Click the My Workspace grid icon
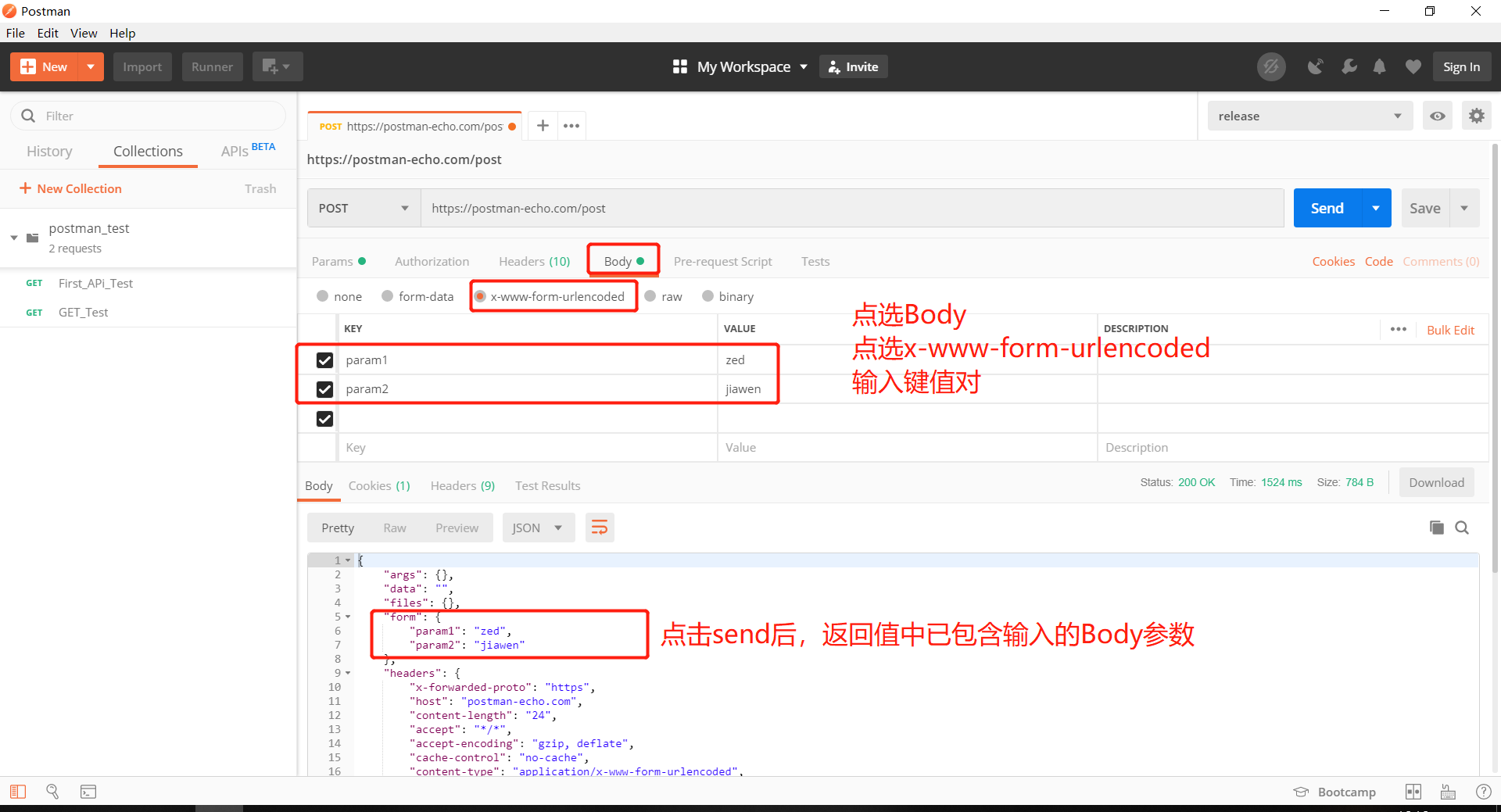The image size is (1501, 812). point(680,66)
